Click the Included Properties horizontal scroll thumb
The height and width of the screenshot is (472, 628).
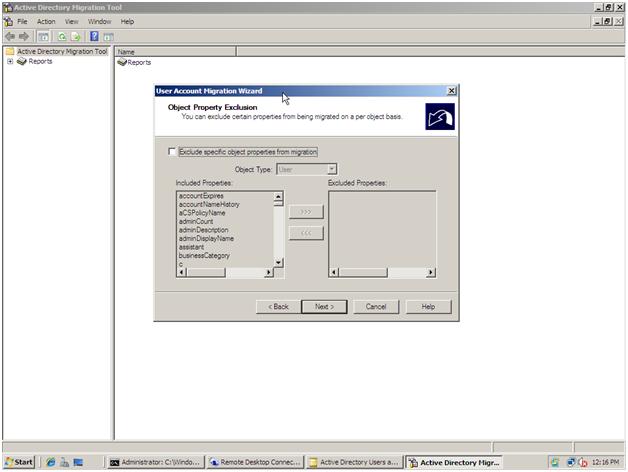[206, 272]
